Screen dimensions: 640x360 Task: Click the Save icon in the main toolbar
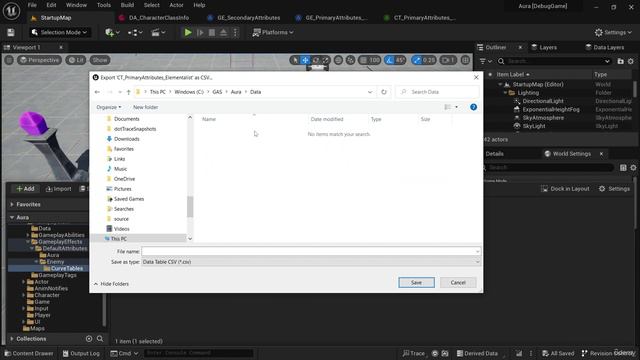pos(11,32)
